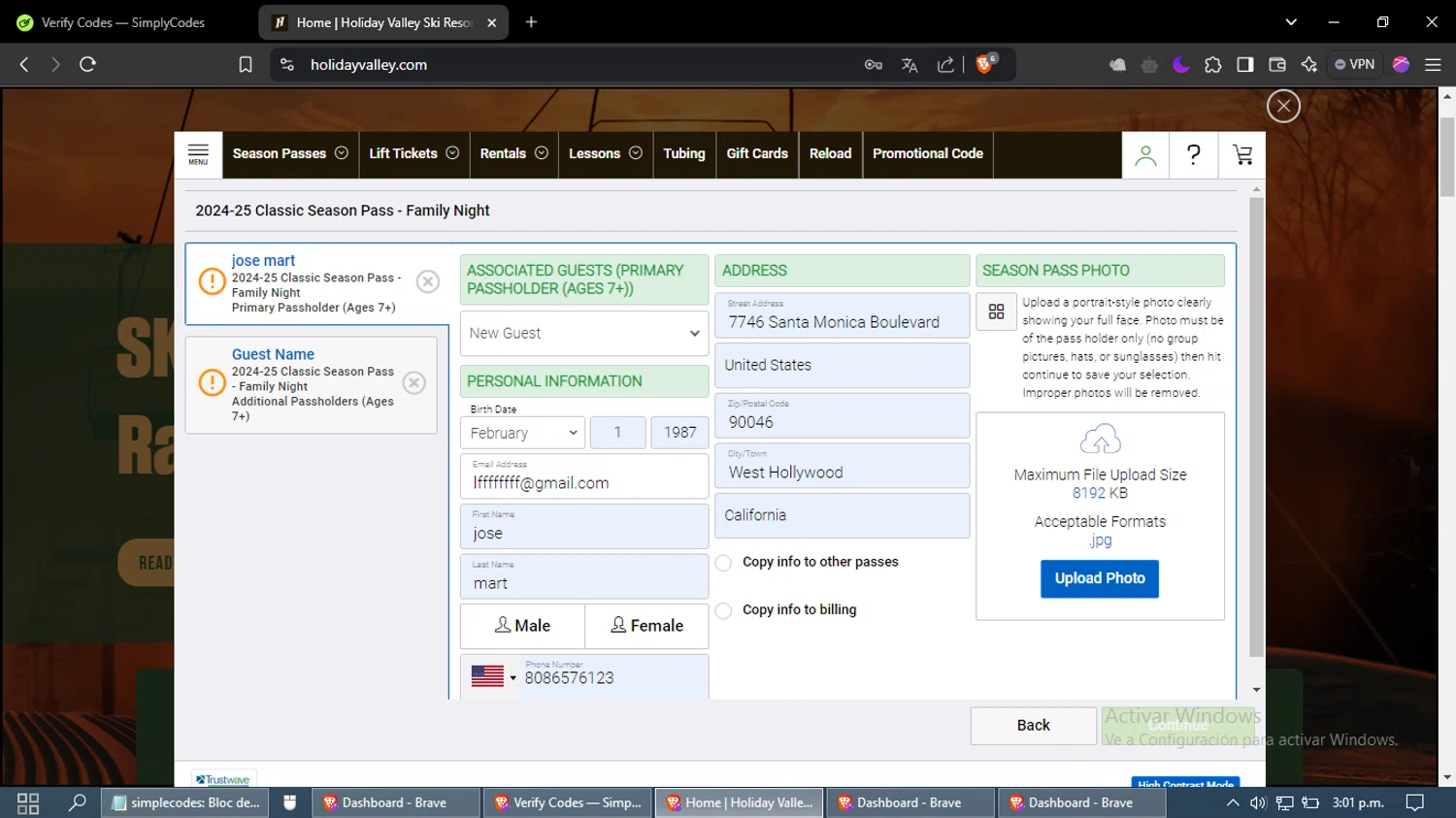This screenshot has height=818, width=1456.
Task: Click the cloud upload icon
Action: point(1100,440)
